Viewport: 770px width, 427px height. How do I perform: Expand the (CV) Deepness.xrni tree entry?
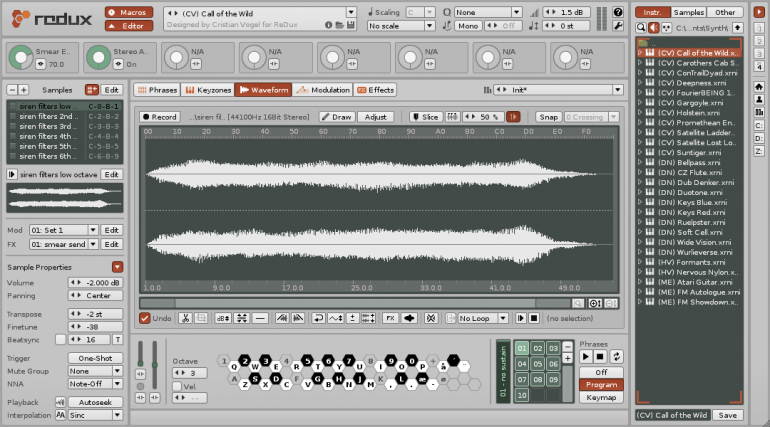tap(641, 82)
